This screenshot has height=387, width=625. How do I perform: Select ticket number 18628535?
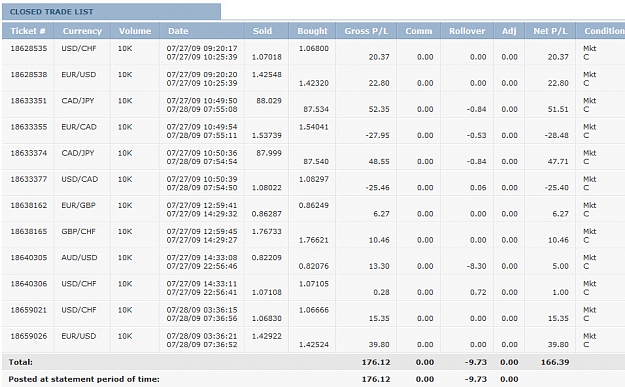pyautogui.click(x=29, y=48)
